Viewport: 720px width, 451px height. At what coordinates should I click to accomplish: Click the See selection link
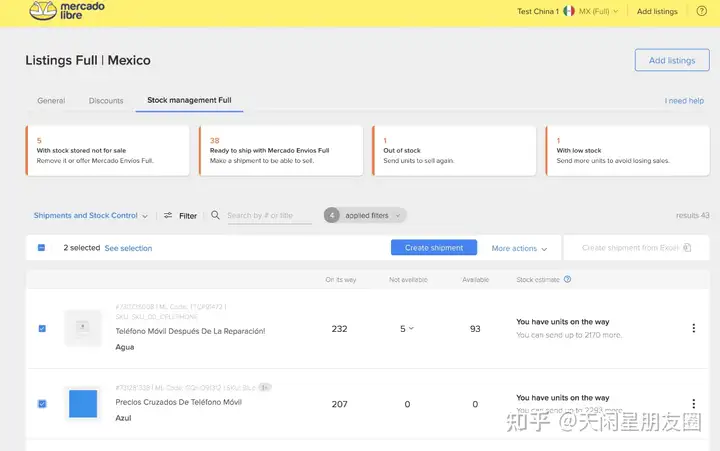tap(128, 248)
